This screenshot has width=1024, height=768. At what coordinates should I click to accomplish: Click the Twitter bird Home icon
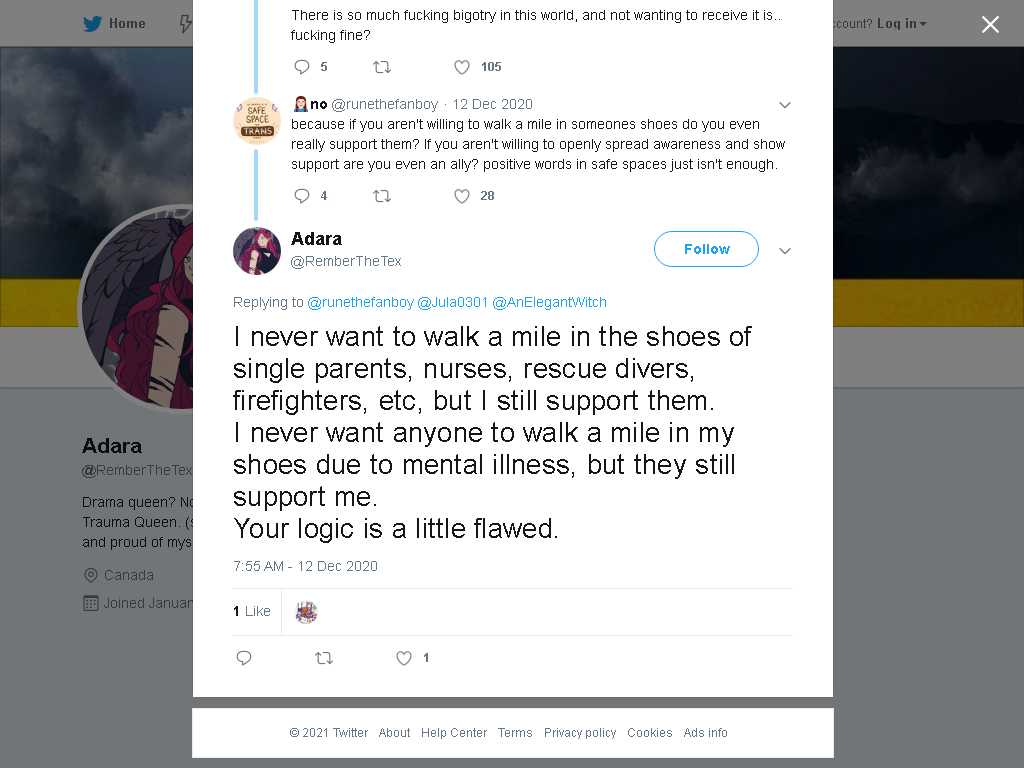(92, 24)
